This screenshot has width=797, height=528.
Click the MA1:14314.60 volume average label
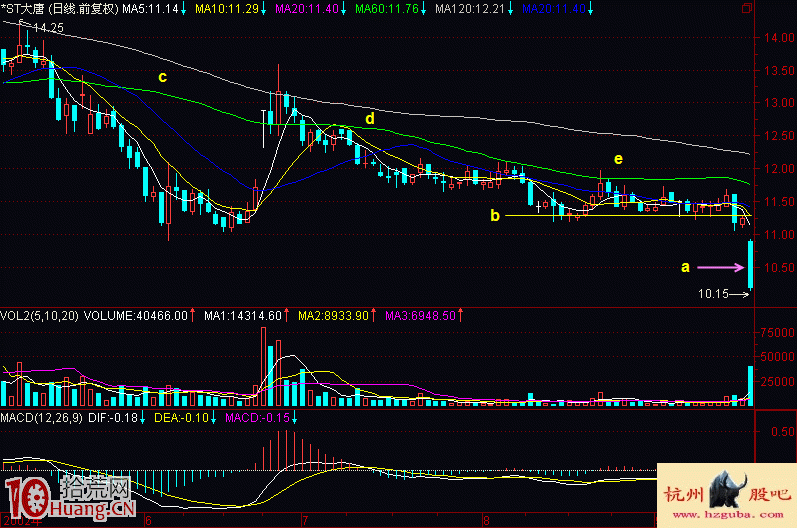242,316
